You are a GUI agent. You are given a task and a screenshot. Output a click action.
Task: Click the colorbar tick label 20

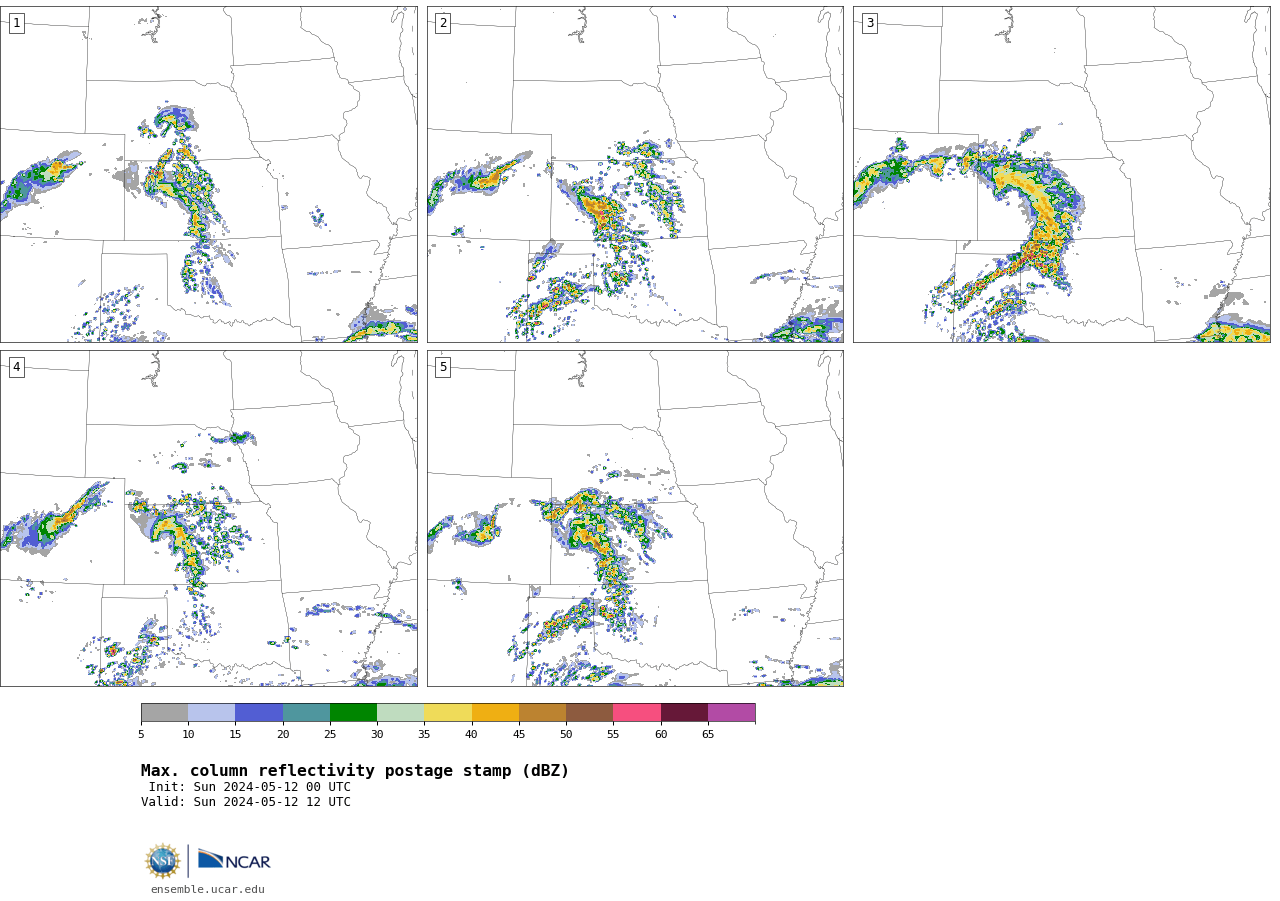(283, 734)
